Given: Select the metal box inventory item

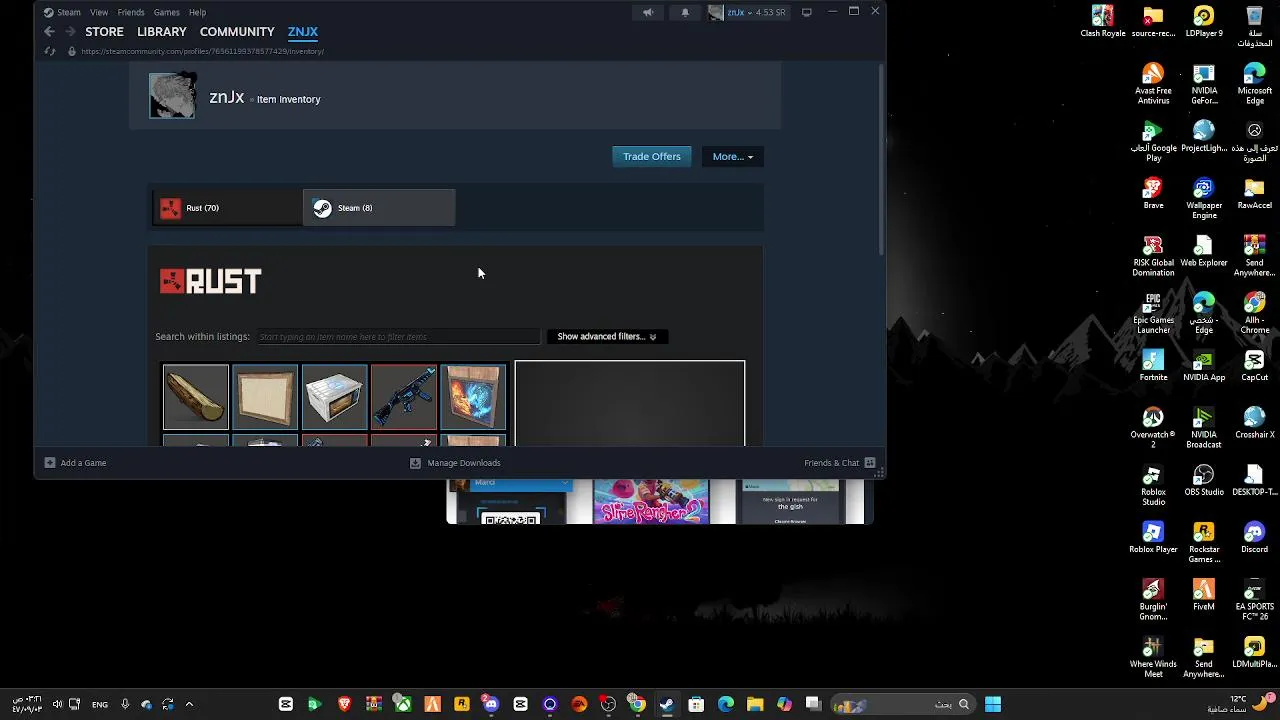Looking at the screenshot, I should [335, 397].
